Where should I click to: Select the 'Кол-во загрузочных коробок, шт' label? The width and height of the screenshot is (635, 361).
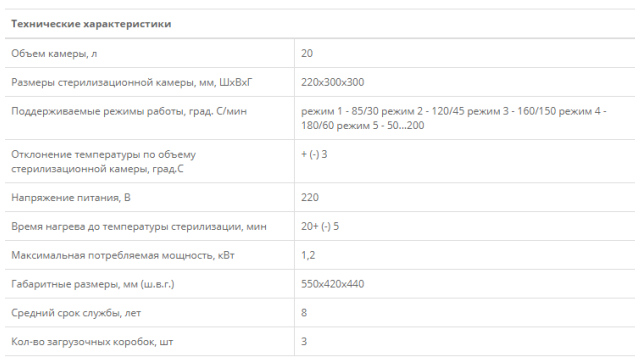pos(92,342)
